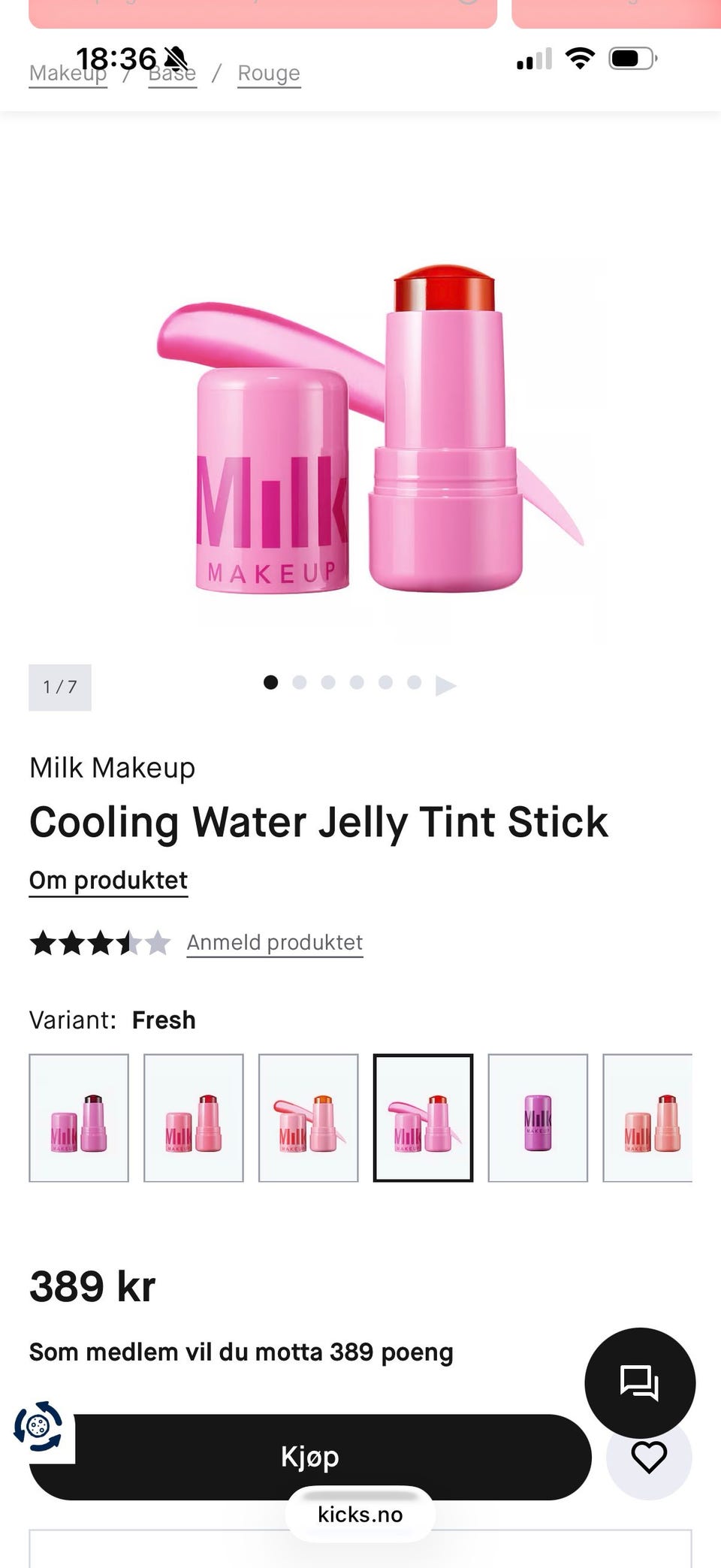
Task: Select the Fresh variant thumbnail
Action: pos(424,1118)
